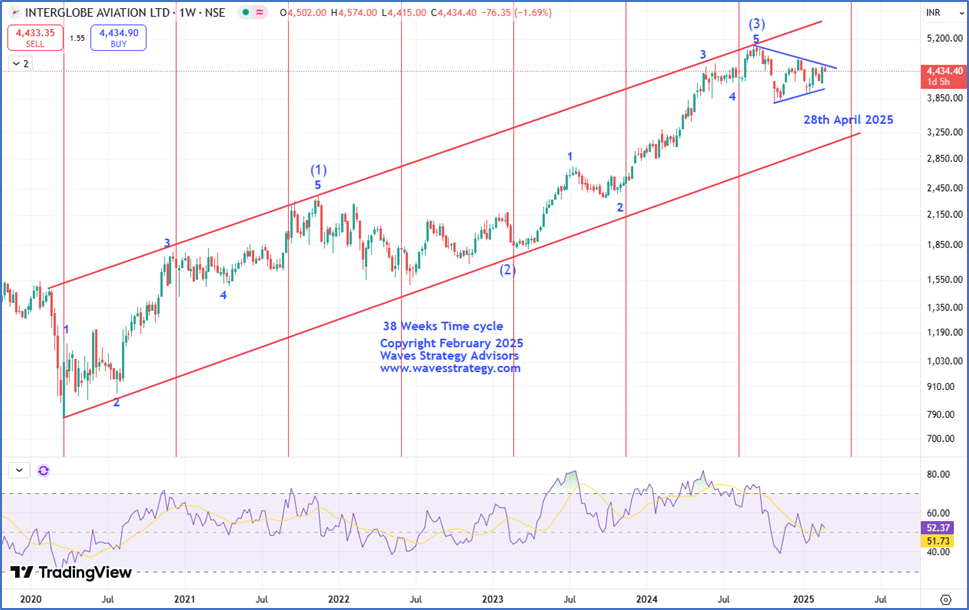Click the high value H4,574.00
Image resolution: width=969 pixels, height=610 pixels.
pos(353,12)
